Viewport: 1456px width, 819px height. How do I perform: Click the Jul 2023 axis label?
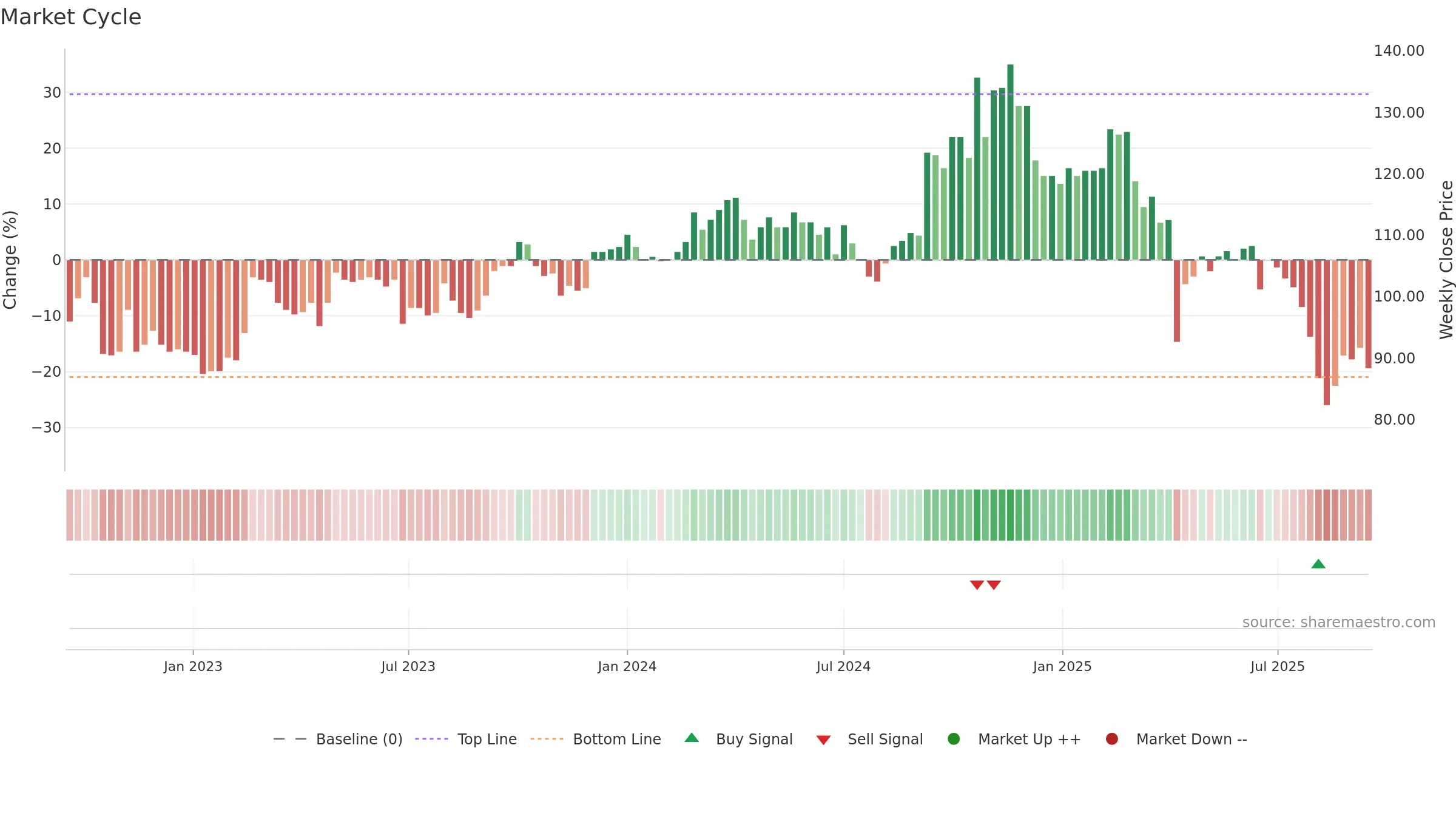pos(408,666)
